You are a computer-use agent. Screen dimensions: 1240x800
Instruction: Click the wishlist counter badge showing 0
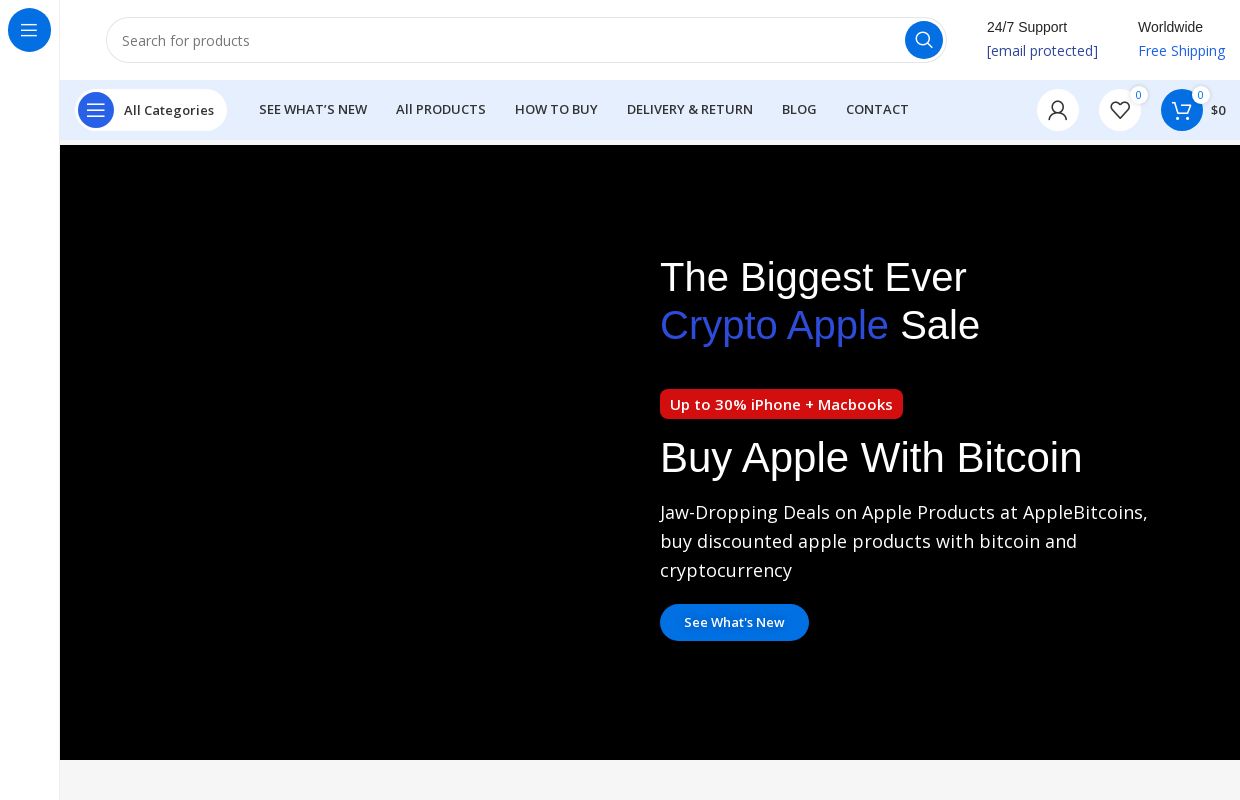pos(1138,95)
